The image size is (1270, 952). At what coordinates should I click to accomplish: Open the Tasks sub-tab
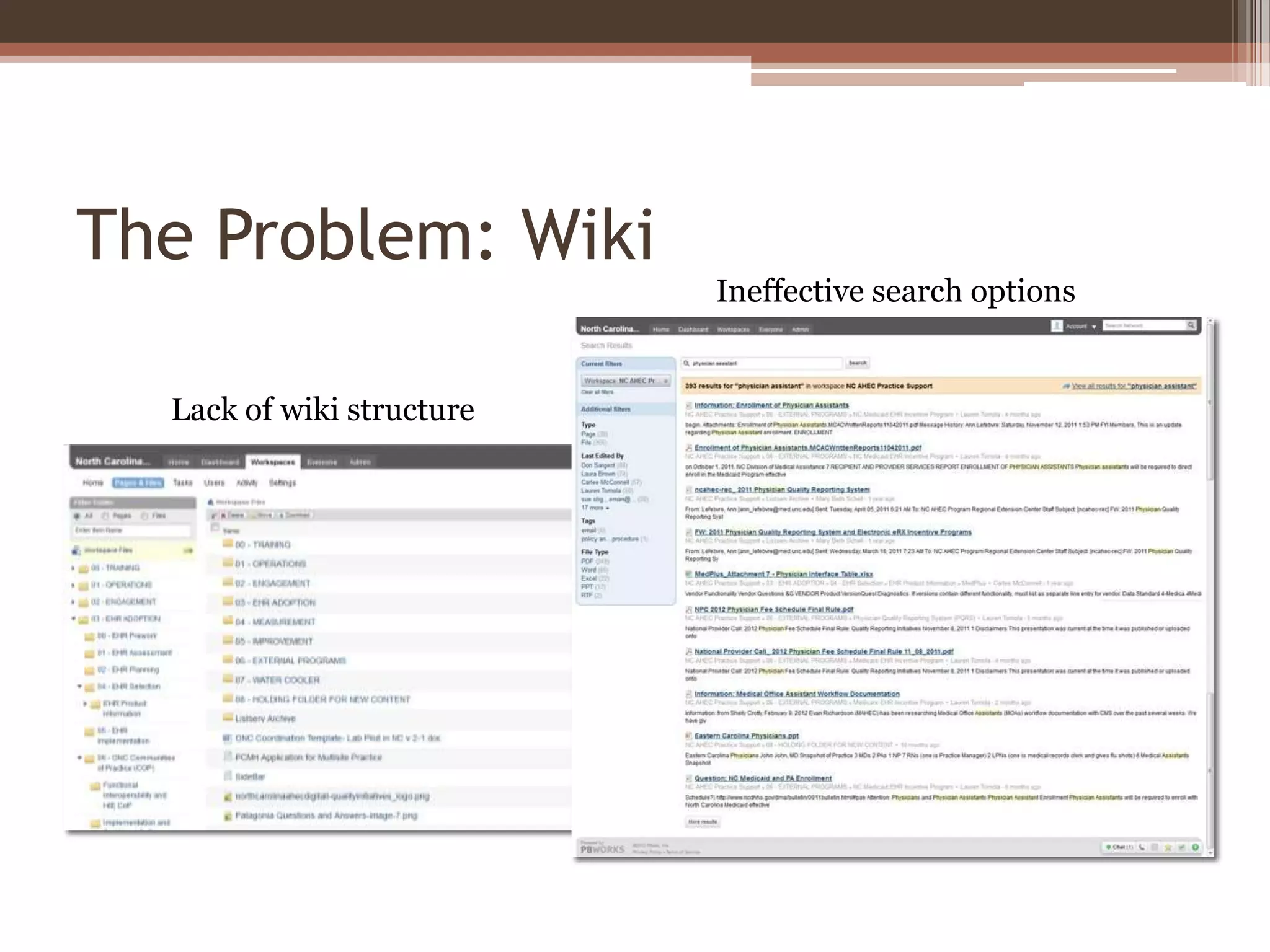(x=183, y=483)
